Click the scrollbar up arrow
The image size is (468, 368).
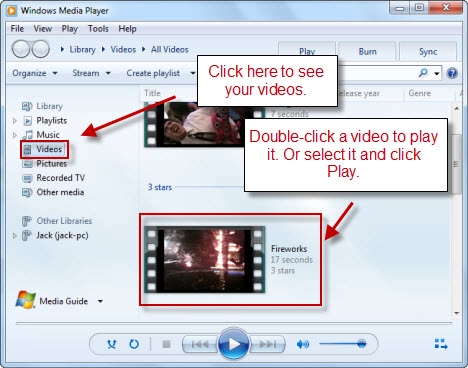[457, 108]
